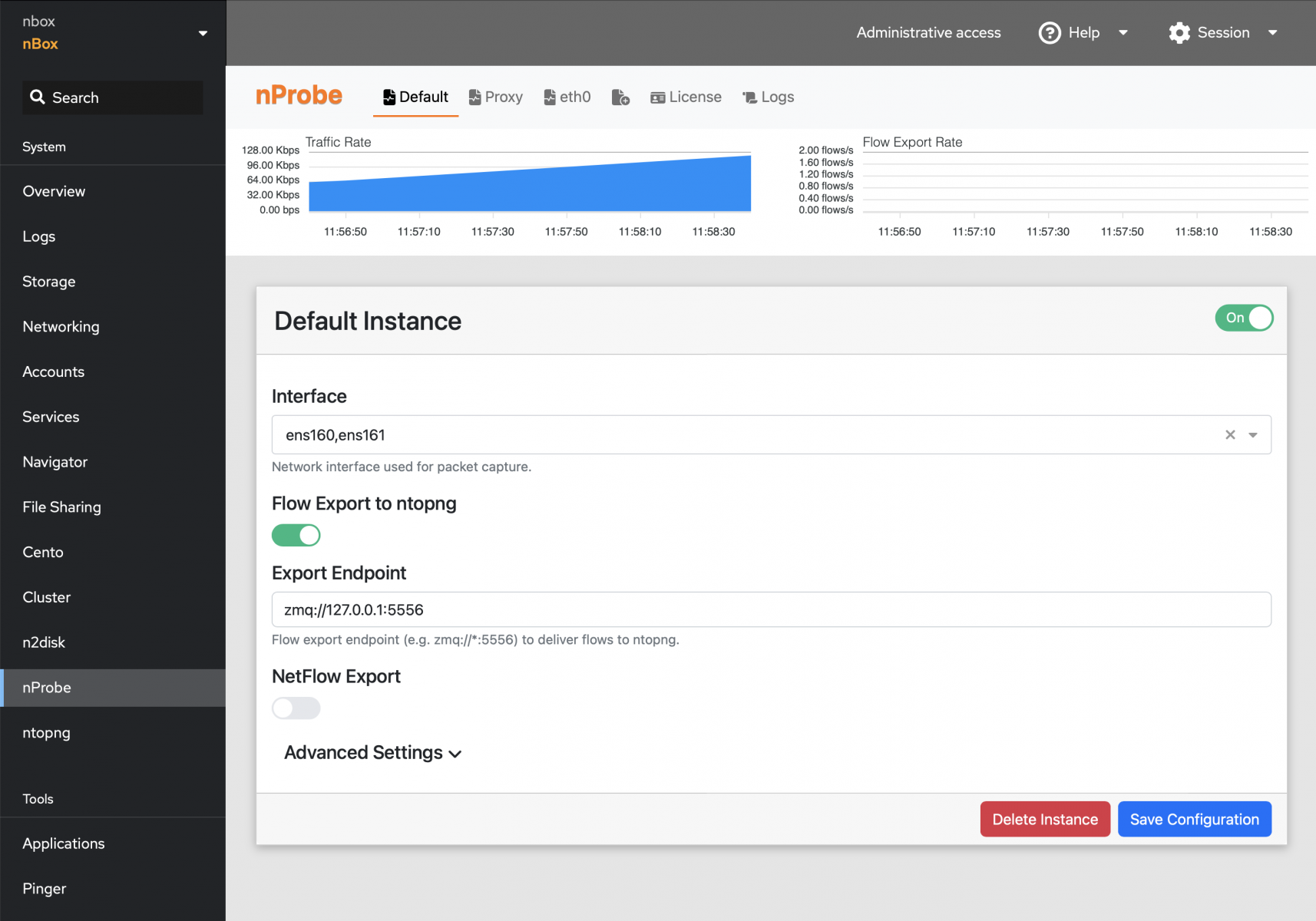Image resolution: width=1316 pixels, height=921 pixels.
Task: Click the Help question mark icon
Action: coord(1050,33)
